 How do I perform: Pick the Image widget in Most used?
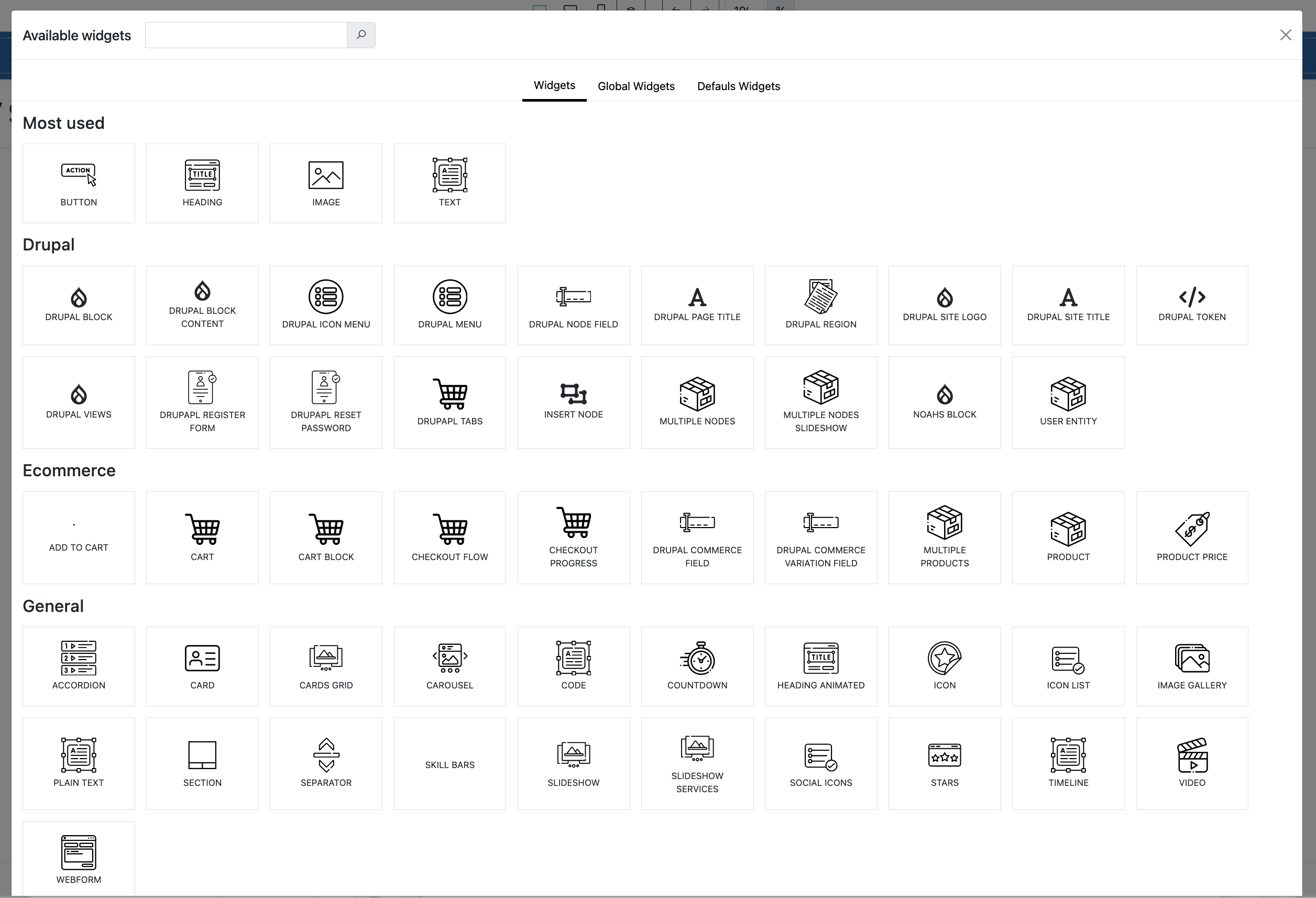[x=326, y=183]
